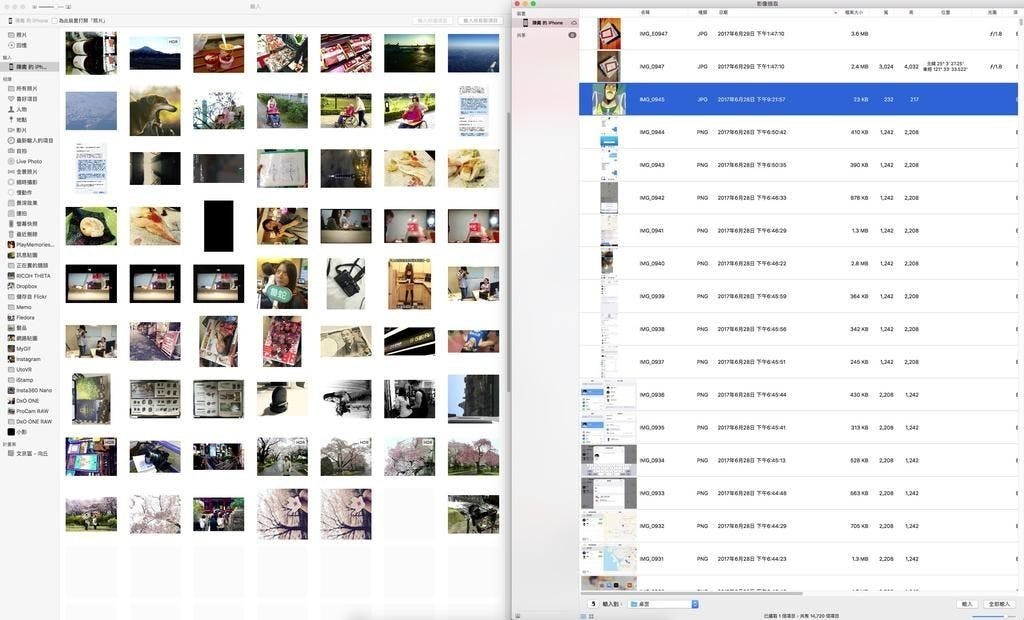Select the 螢幕快照 screenshots album icon
The image size is (1024, 620).
click(x=11, y=223)
